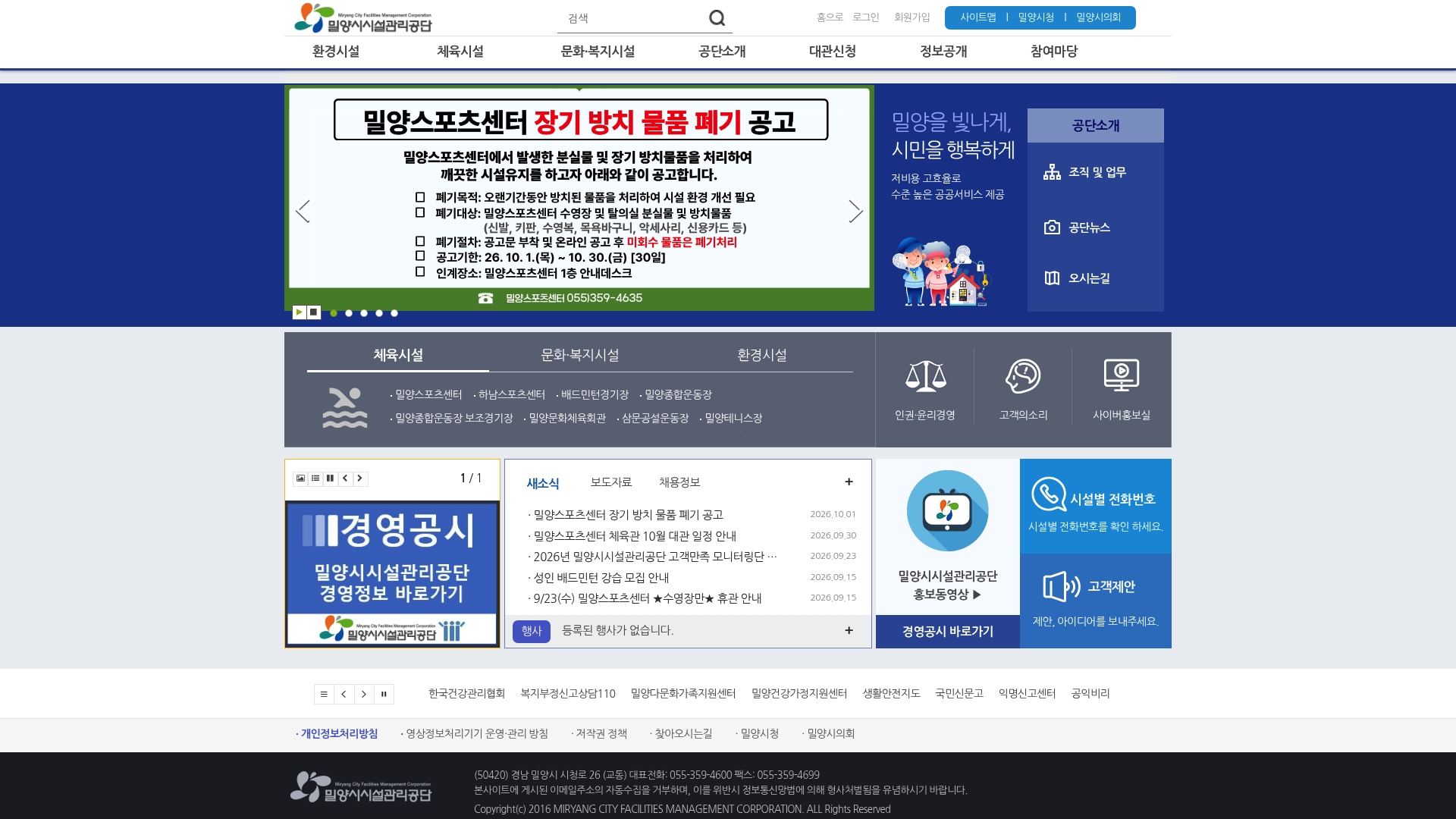Switch popup zone to list view
Image resolution: width=1456 pixels, height=819 pixels.
[x=315, y=479]
